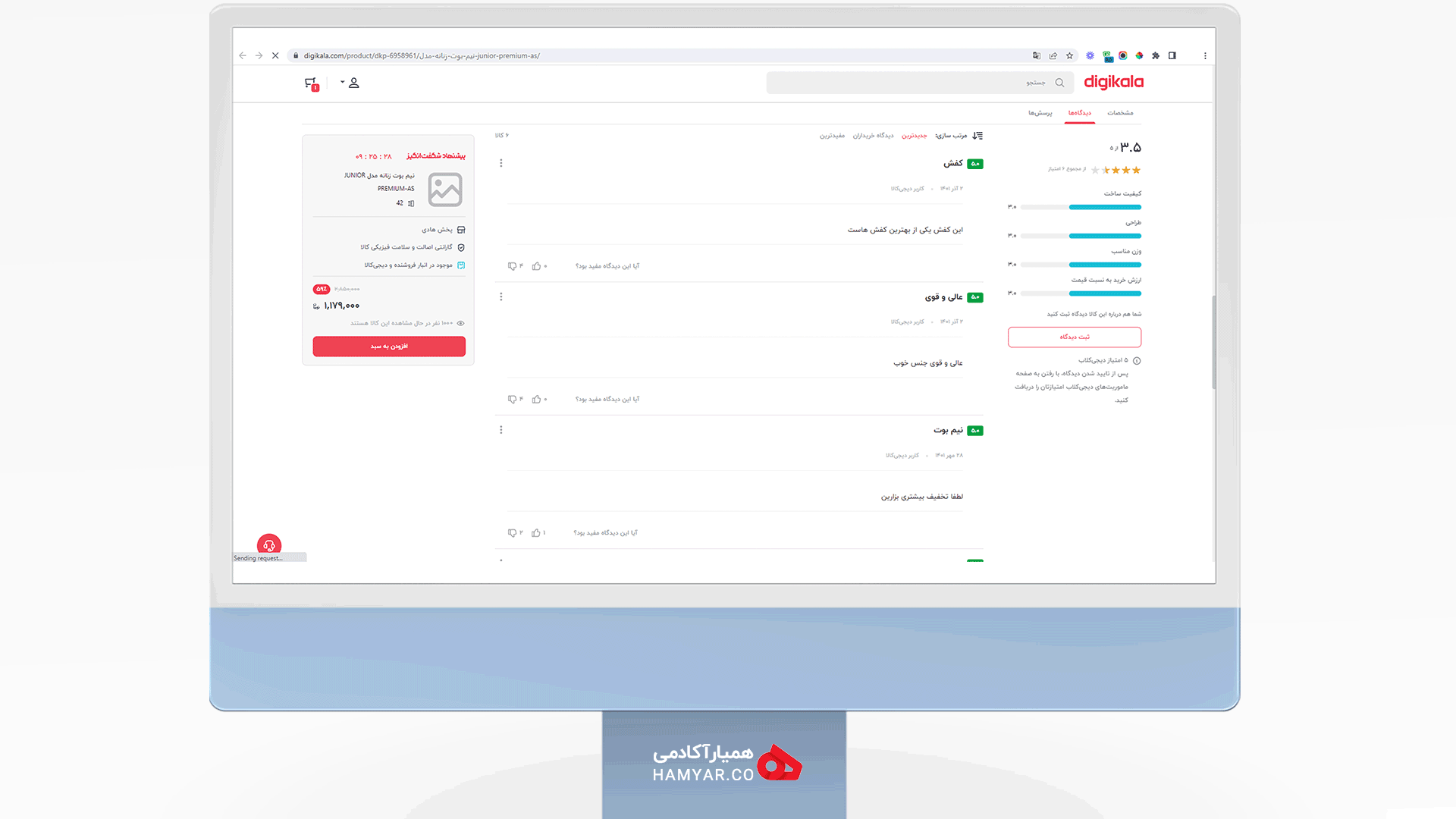The width and height of the screenshot is (1456, 819).
Task: Switch to the مشخصات tab
Action: click(1120, 113)
